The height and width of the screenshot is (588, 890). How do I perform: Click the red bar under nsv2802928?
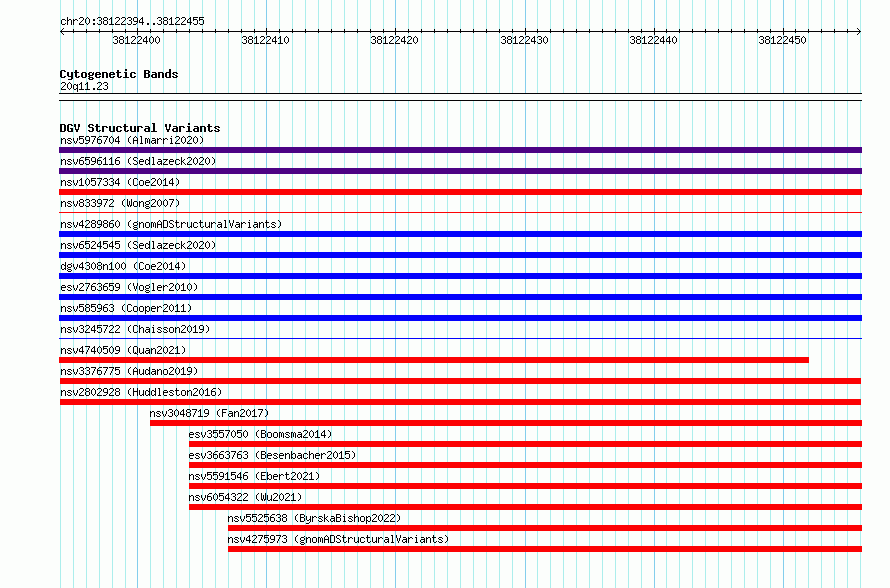point(460,402)
